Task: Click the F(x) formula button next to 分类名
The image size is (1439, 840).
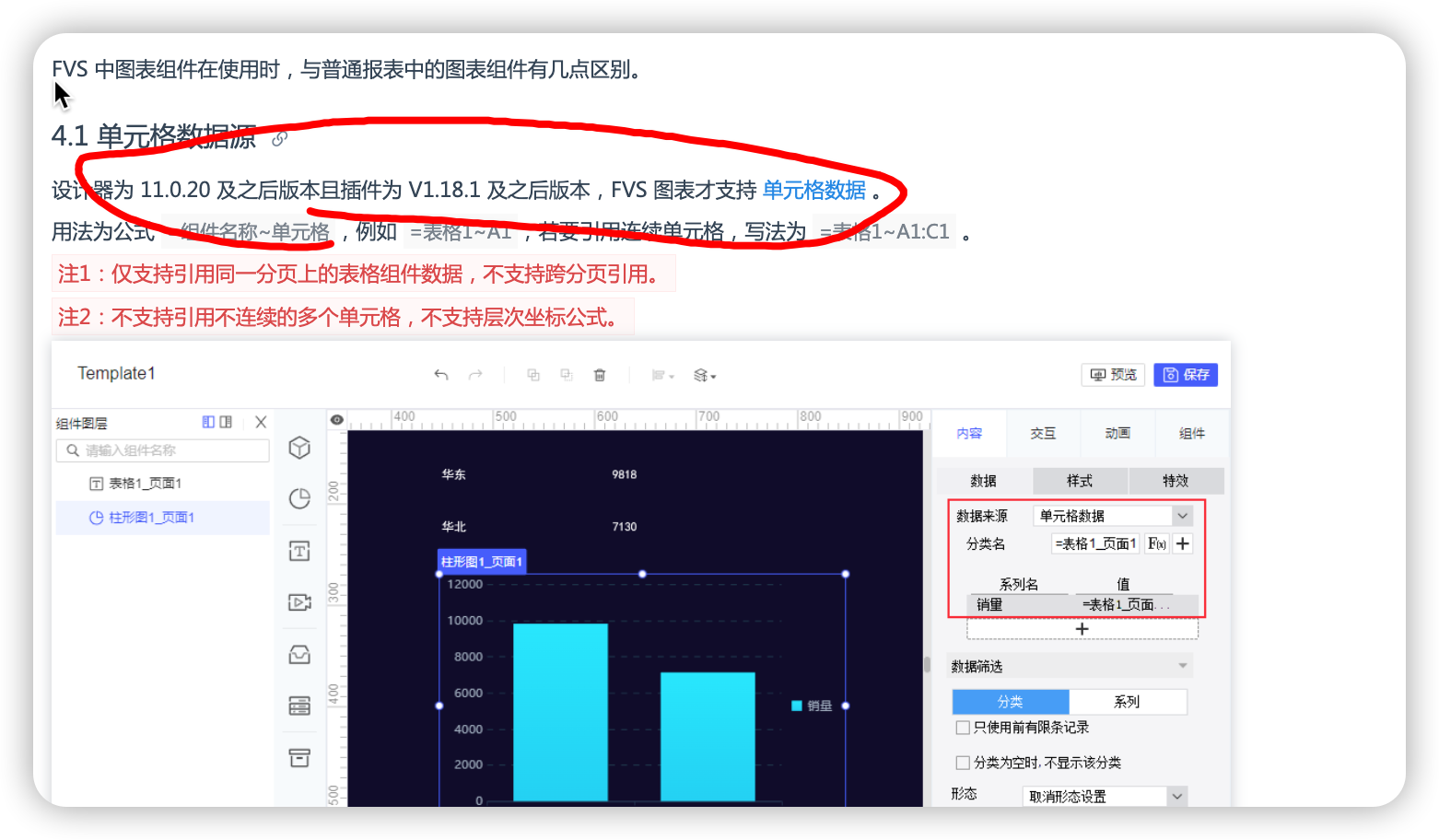Action: [x=1156, y=544]
